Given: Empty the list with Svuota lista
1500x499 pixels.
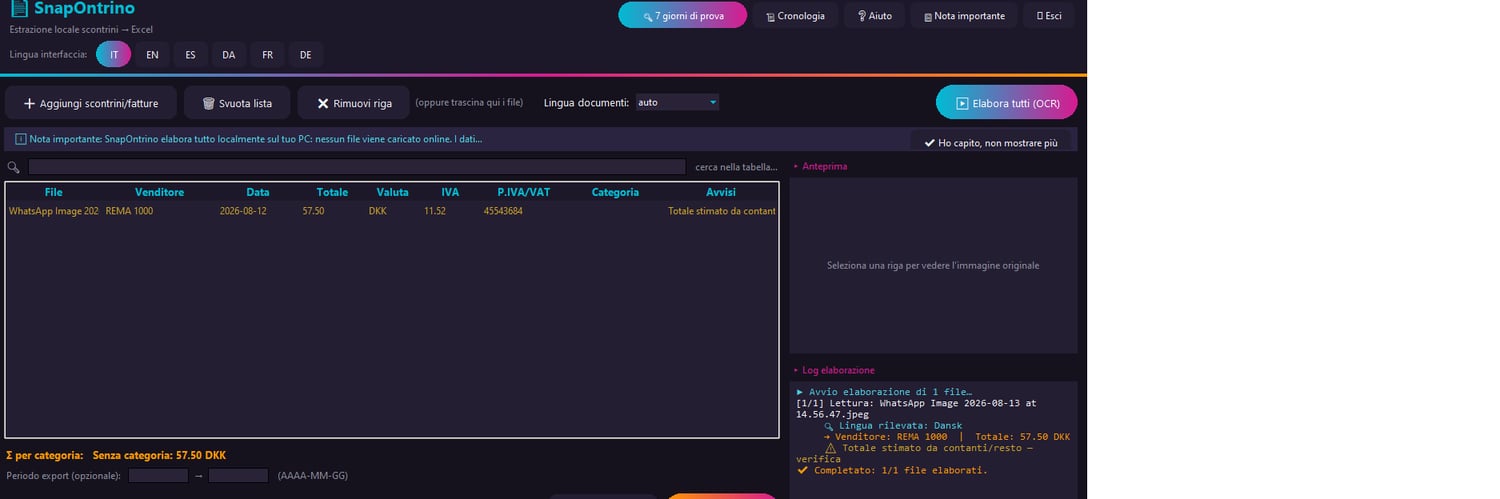Looking at the screenshot, I should pyautogui.click(x=237, y=103).
